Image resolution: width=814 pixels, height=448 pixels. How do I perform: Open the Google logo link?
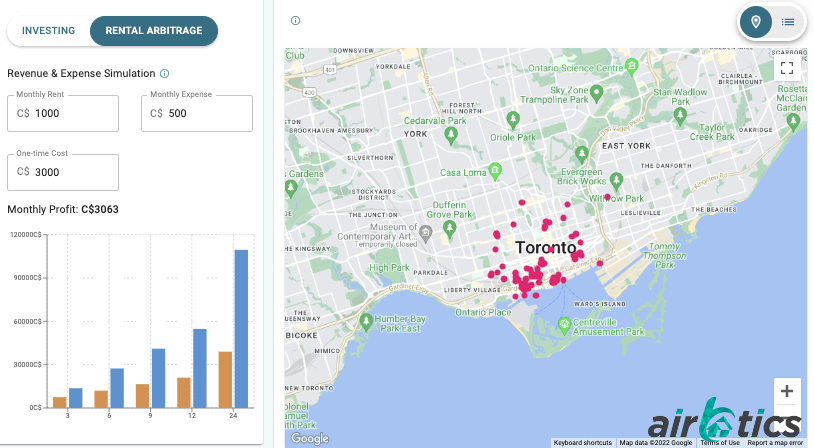310,439
